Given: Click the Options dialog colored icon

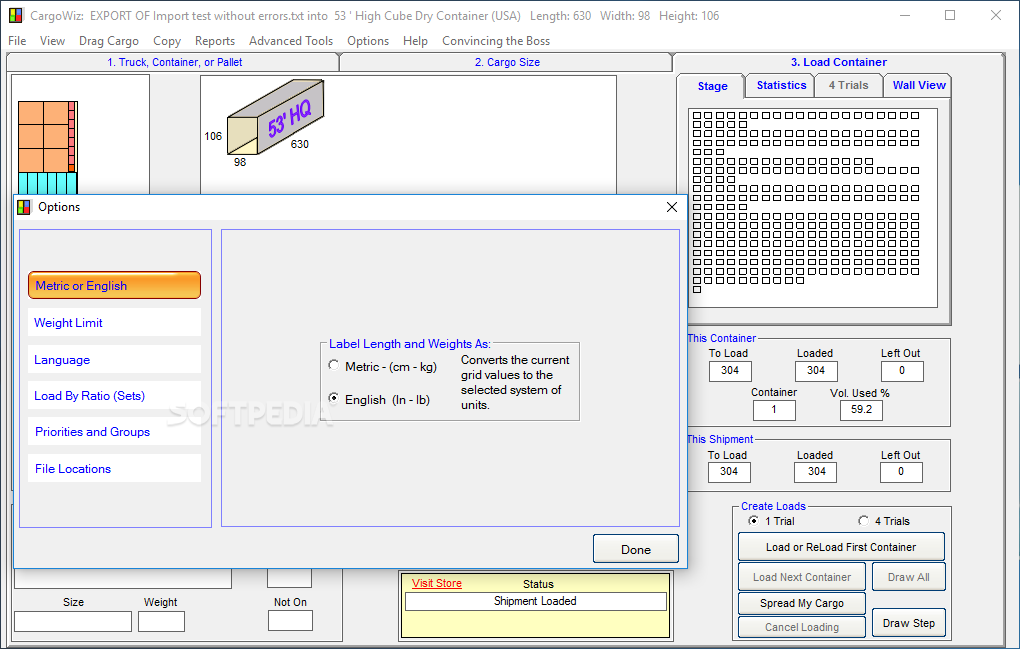Looking at the screenshot, I should 23,207.
